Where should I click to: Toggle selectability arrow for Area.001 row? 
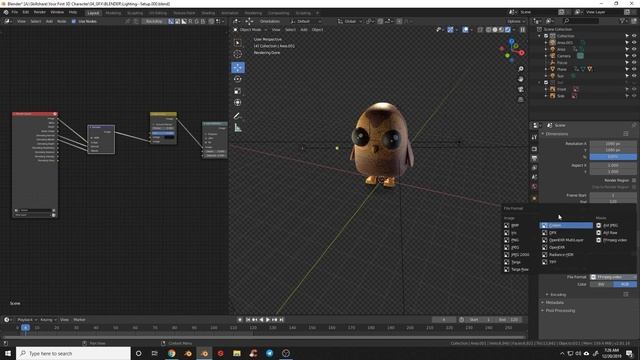(x=627, y=42)
